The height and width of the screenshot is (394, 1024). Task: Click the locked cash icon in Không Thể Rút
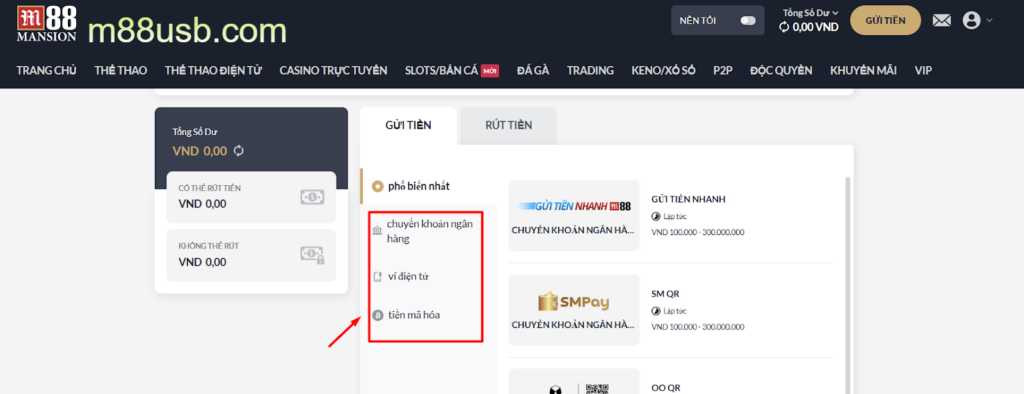coord(312,255)
